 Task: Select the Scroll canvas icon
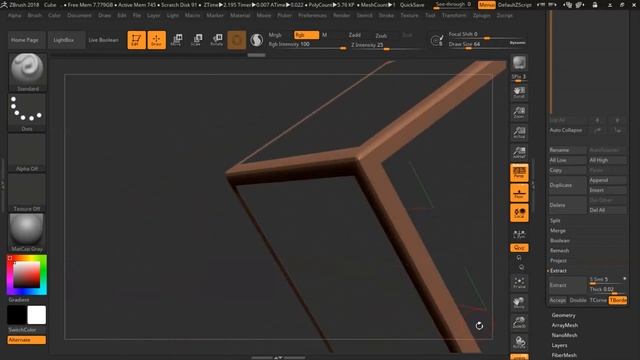pyautogui.click(x=519, y=93)
